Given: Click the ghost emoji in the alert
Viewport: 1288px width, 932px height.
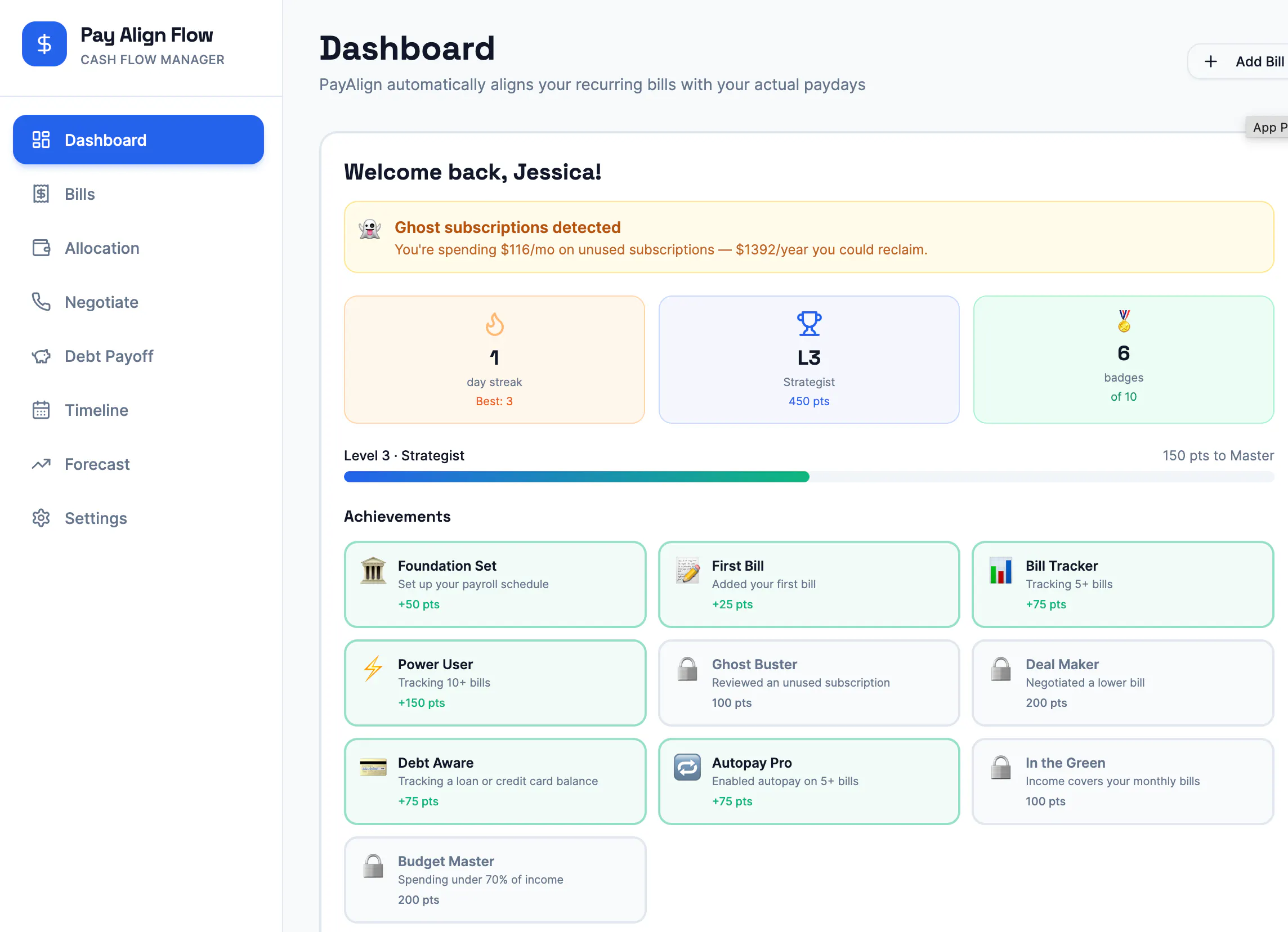Looking at the screenshot, I should [370, 229].
